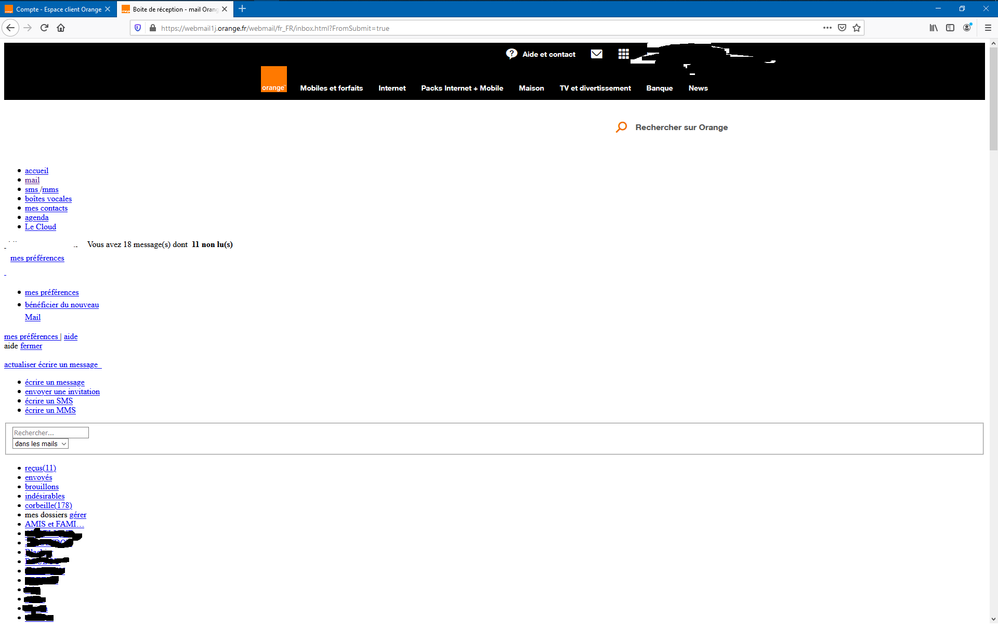Open the boîtes vocales link
Viewport: 998px width, 624px height.
click(x=48, y=199)
